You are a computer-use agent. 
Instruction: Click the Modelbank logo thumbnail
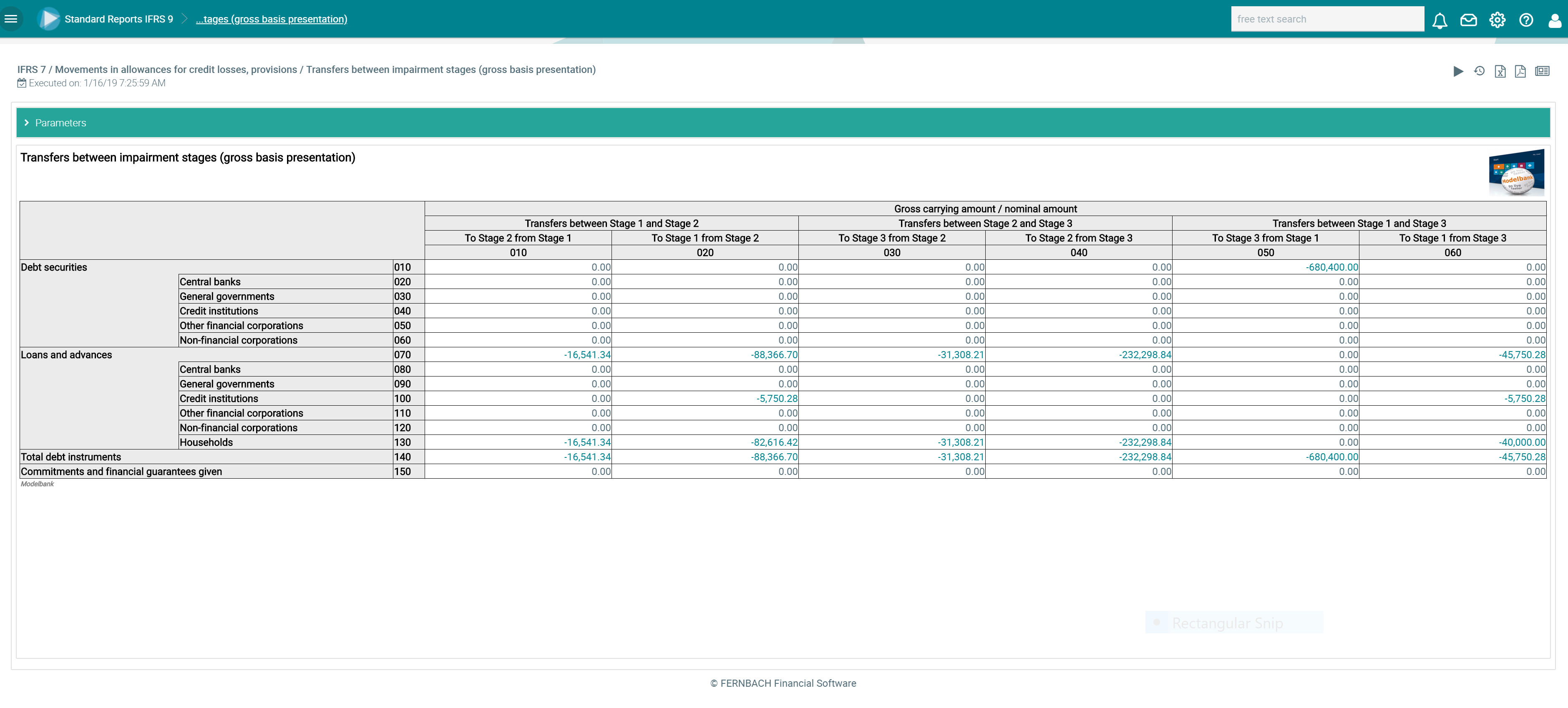point(1516,172)
